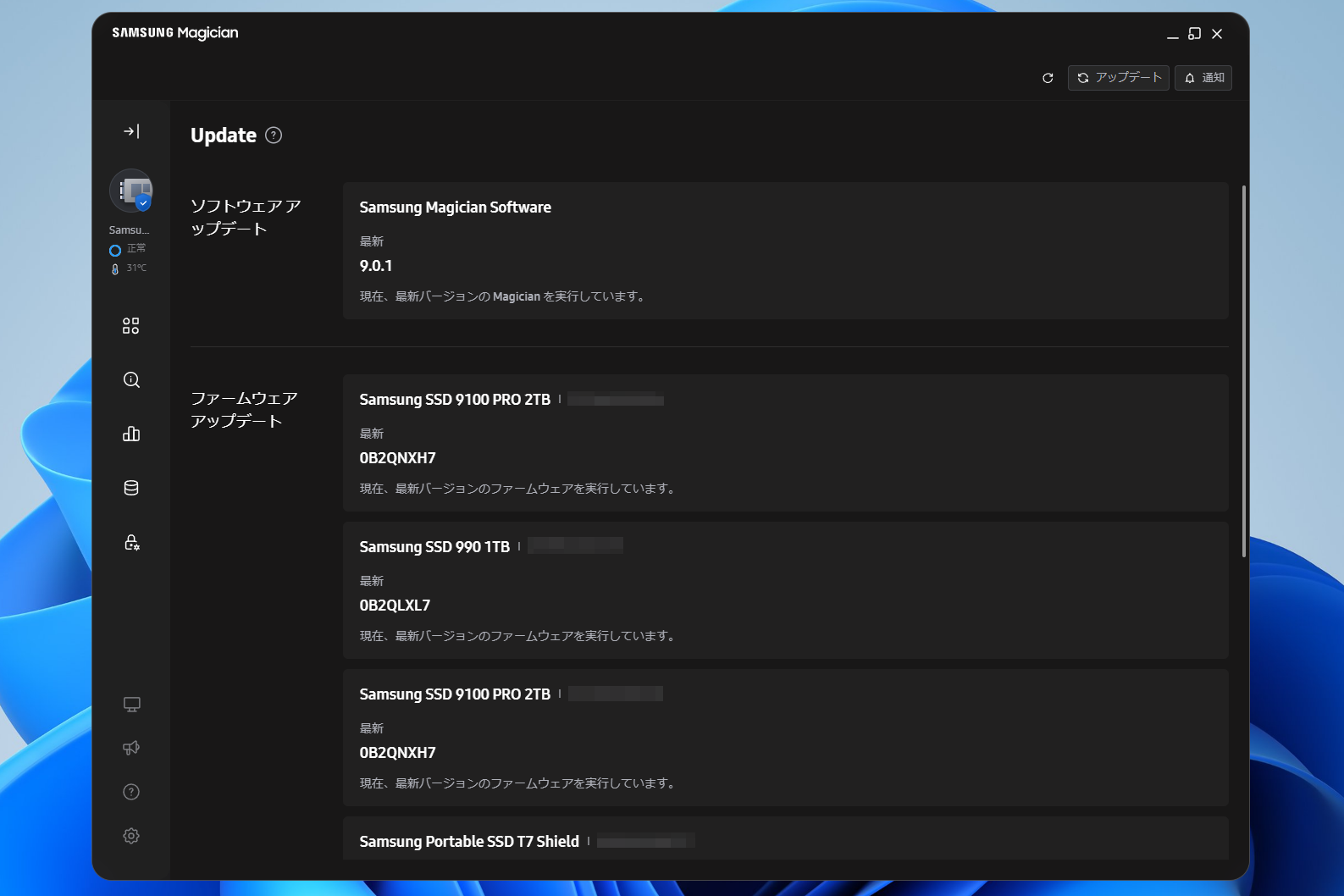Click the vertical scrollbar of the update list
1344x896 pixels.
point(1243,371)
